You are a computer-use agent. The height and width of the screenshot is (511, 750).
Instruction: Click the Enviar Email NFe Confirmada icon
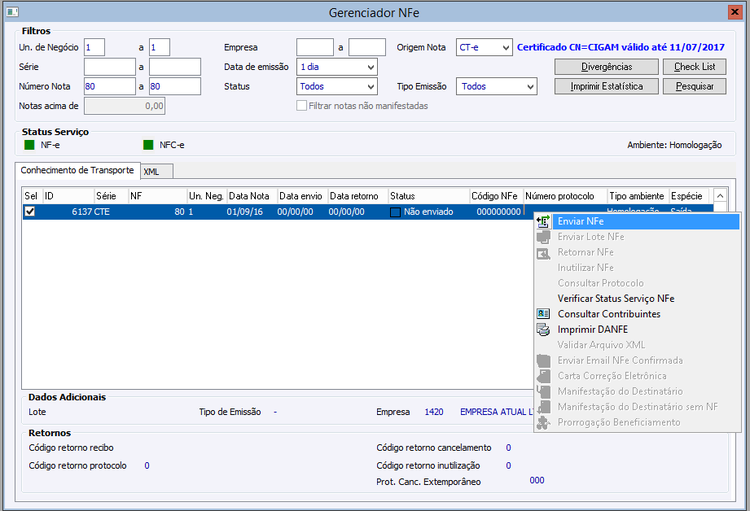click(543, 360)
